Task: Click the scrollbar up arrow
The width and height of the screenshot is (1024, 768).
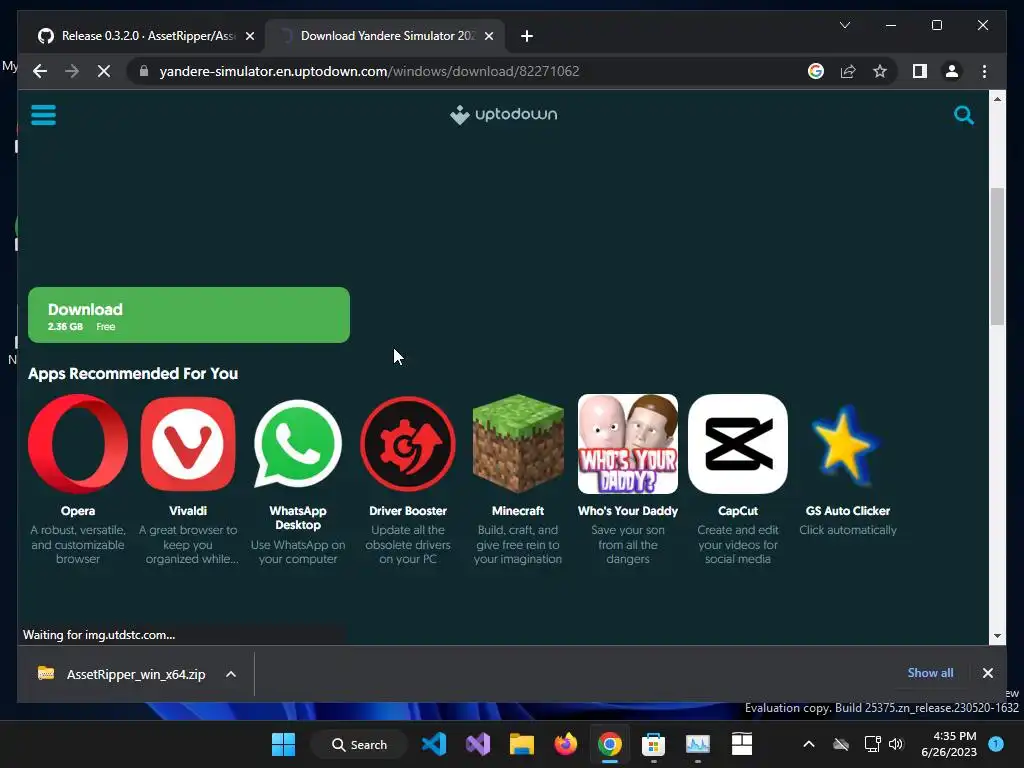Action: click(x=997, y=99)
